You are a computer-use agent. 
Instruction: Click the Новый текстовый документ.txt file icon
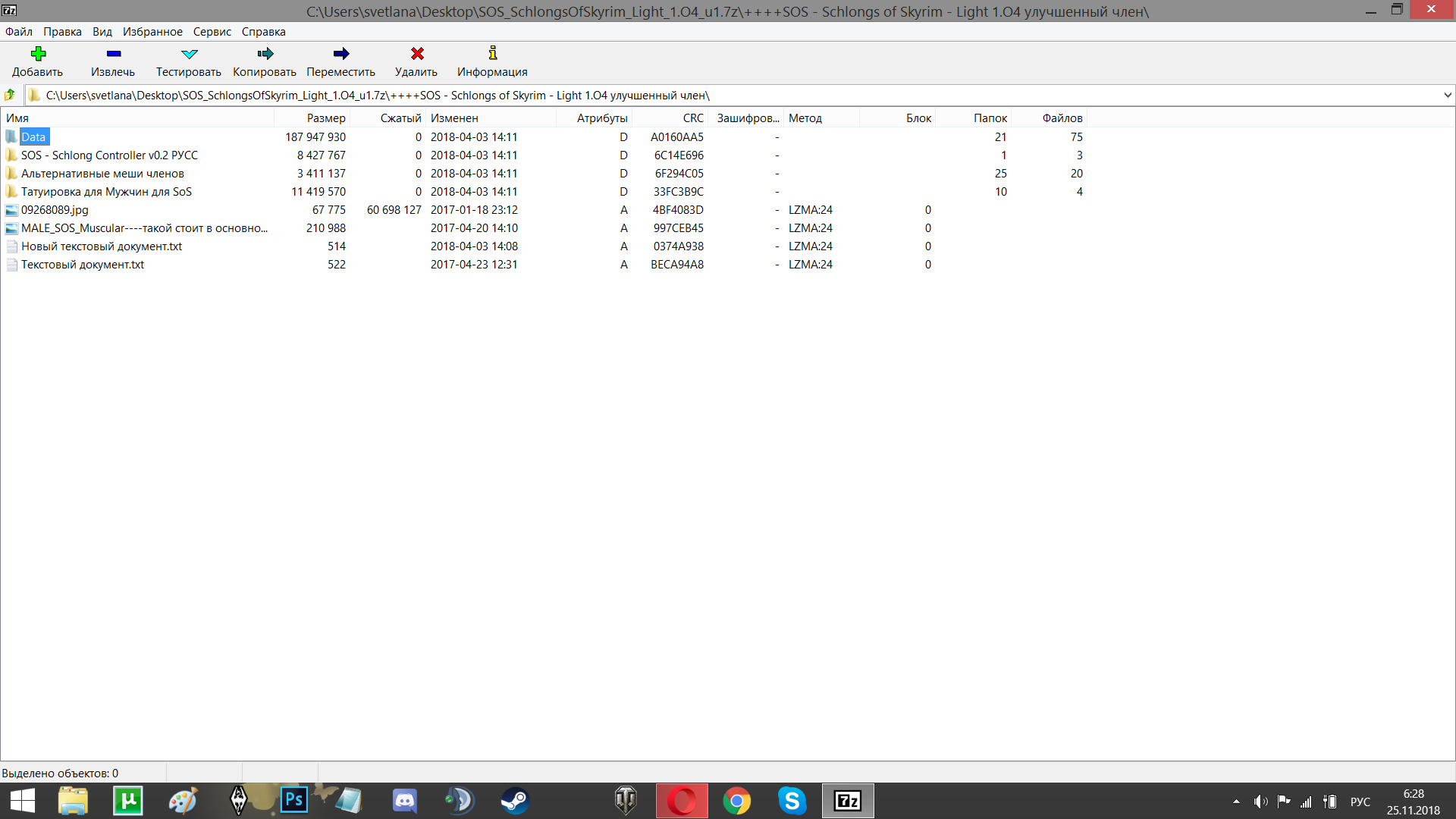click(x=11, y=246)
